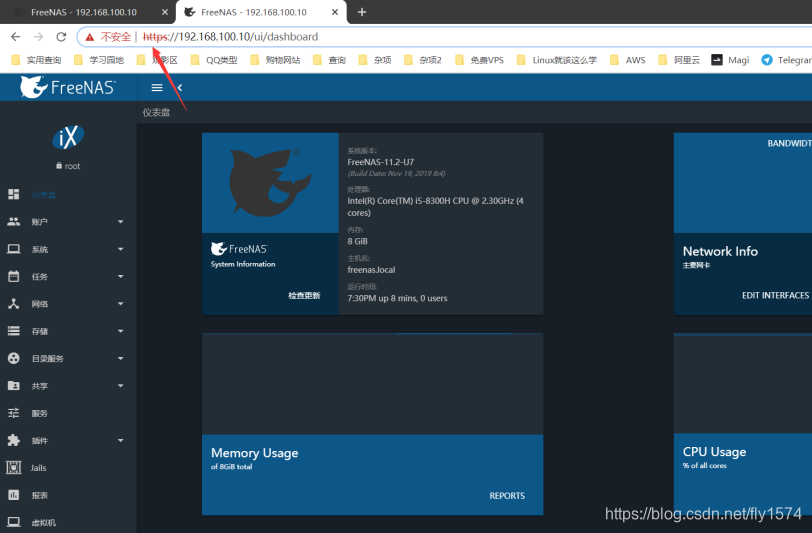Click the Reports chart icon
The width and height of the screenshot is (812, 533).
tap(13, 495)
